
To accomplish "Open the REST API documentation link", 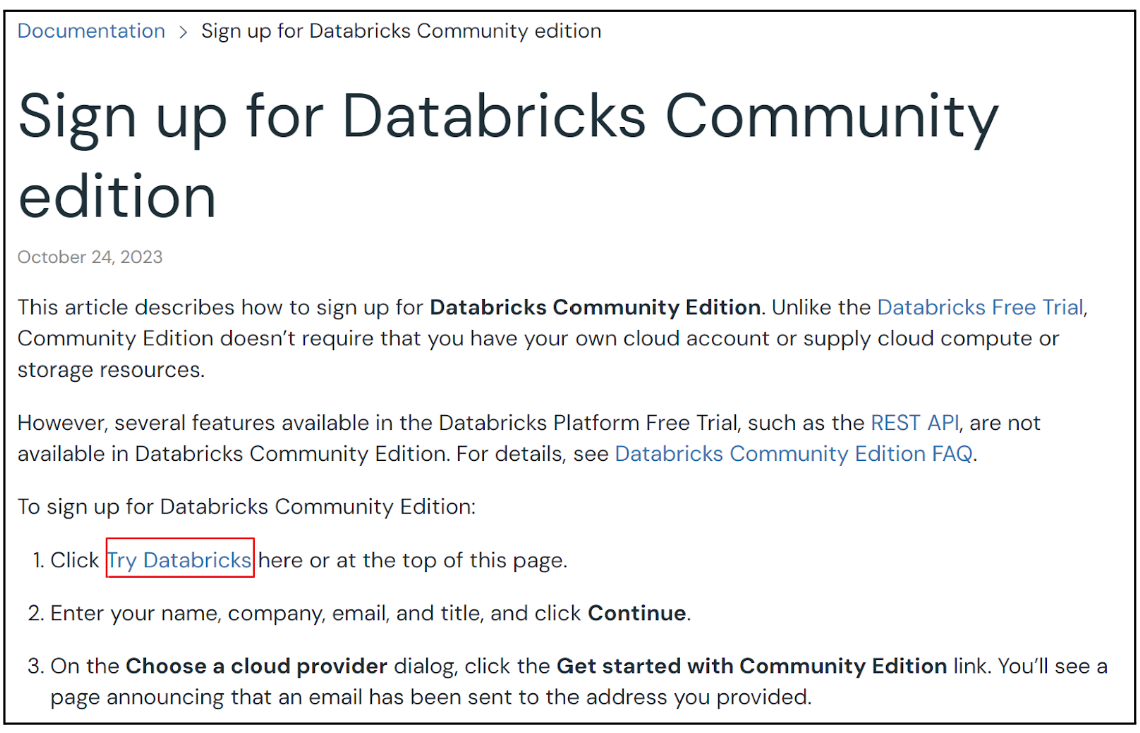I will tap(914, 422).
